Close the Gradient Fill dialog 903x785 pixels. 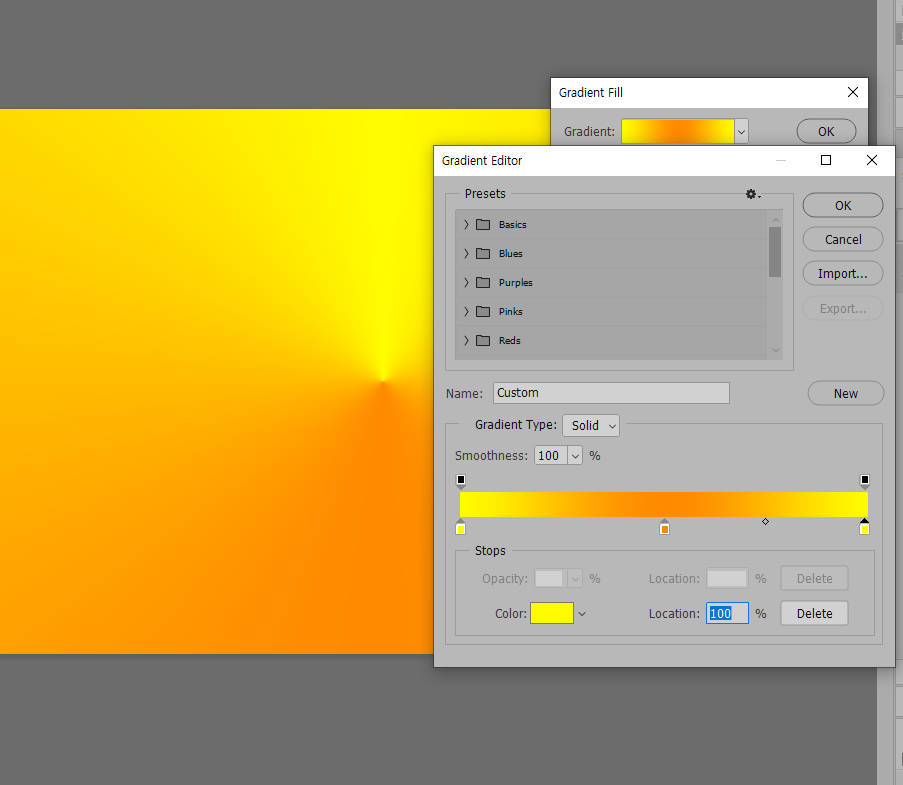(853, 92)
